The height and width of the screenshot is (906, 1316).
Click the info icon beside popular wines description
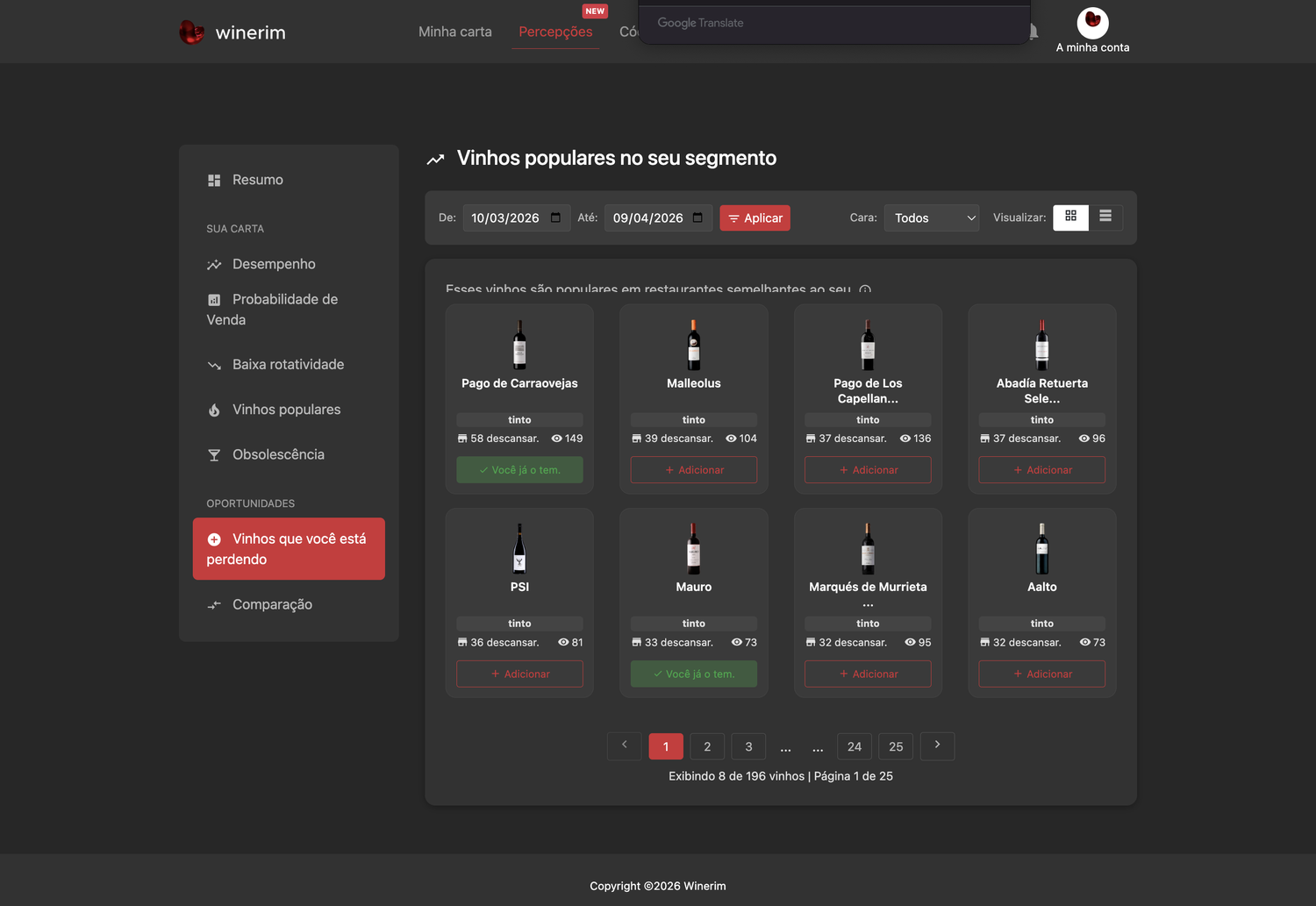point(865,289)
